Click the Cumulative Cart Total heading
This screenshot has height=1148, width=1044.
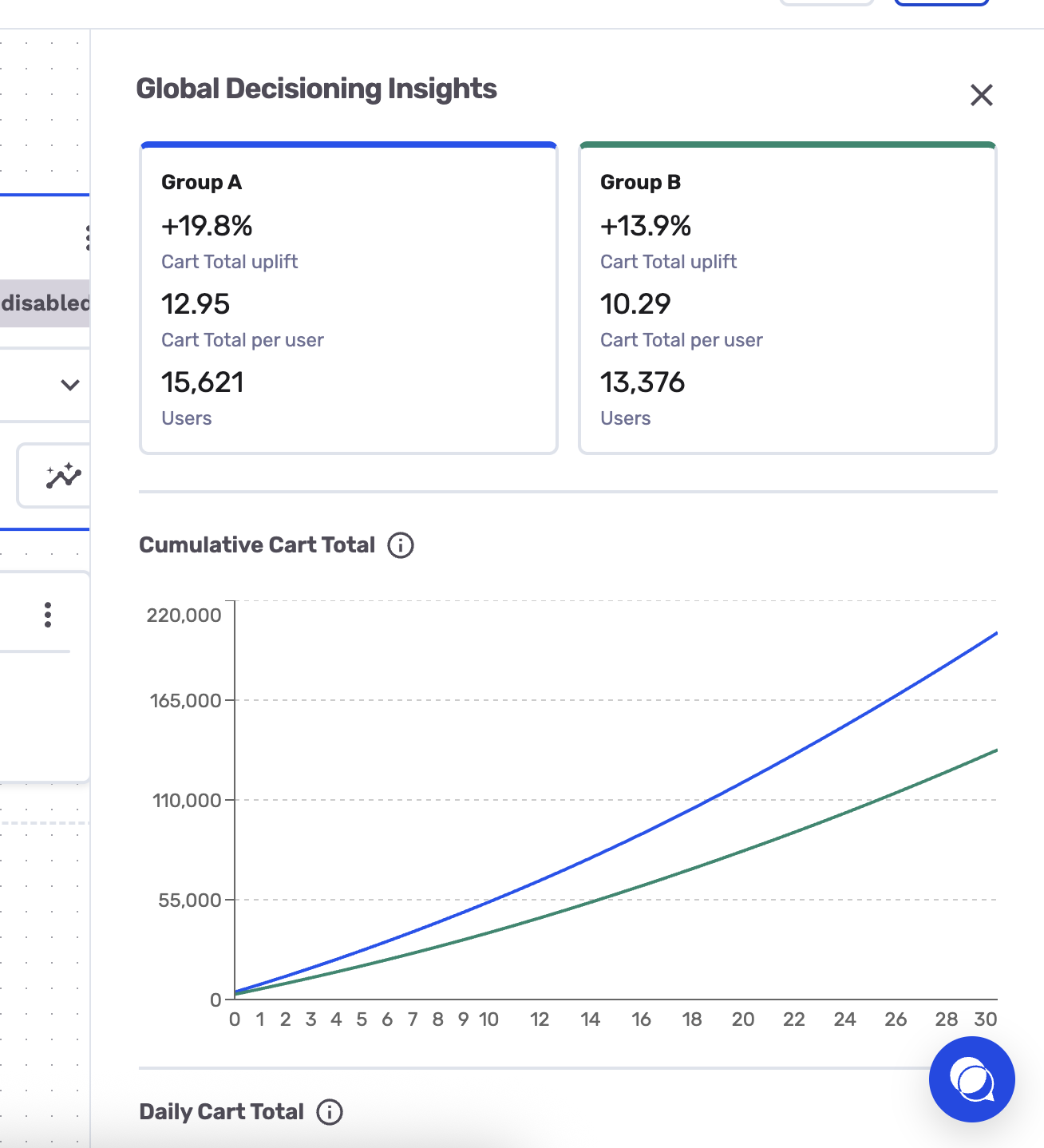(257, 545)
